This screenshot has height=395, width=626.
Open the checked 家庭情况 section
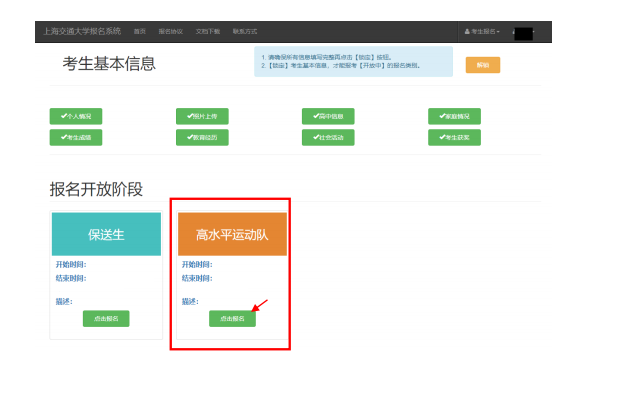pyautogui.click(x=454, y=116)
